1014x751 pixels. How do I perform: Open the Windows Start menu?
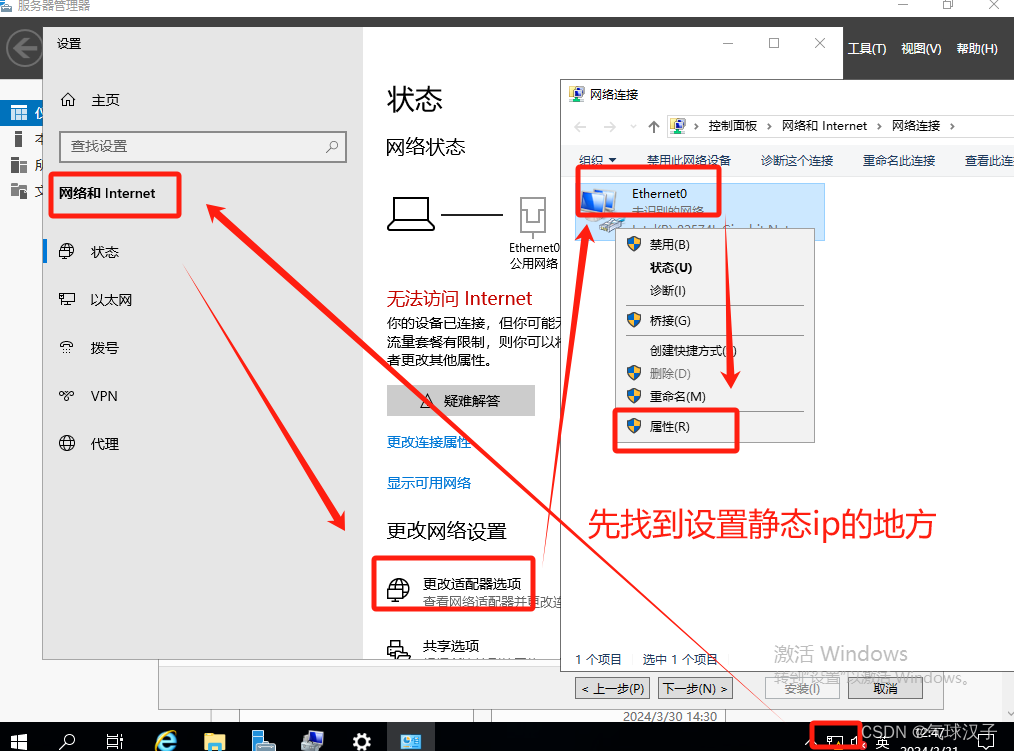(19, 741)
